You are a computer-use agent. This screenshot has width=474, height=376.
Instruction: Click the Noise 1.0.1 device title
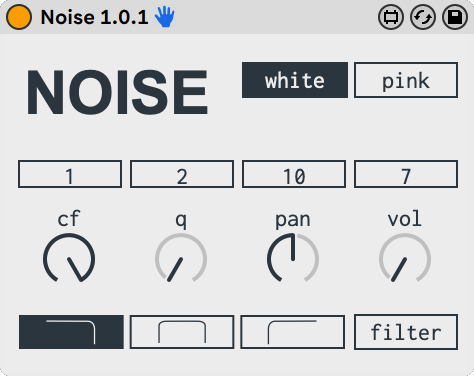pyautogui.click(x=94, y=17)
